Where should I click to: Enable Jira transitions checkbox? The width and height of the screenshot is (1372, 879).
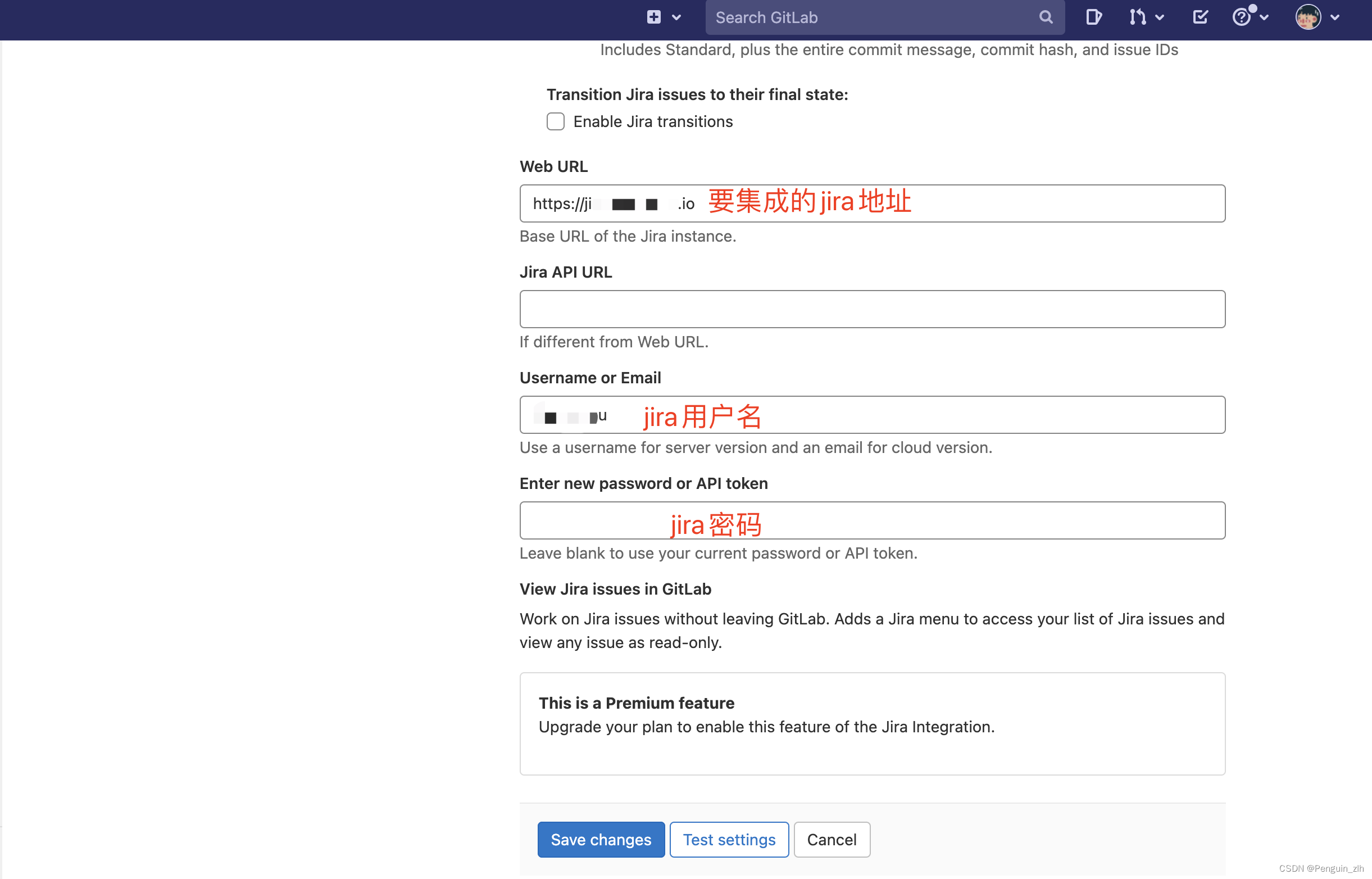(x=555, y=121)
